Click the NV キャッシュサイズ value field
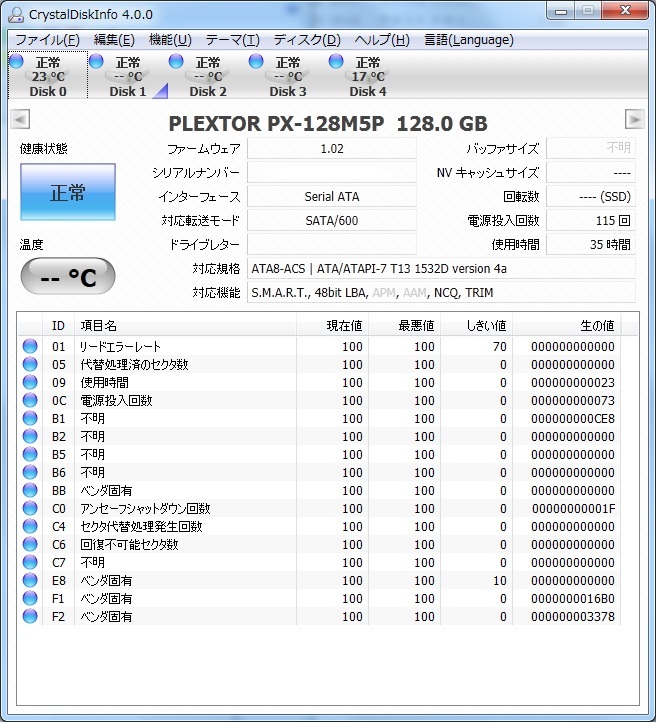This screenshot has height=722, width=656. 591,173
